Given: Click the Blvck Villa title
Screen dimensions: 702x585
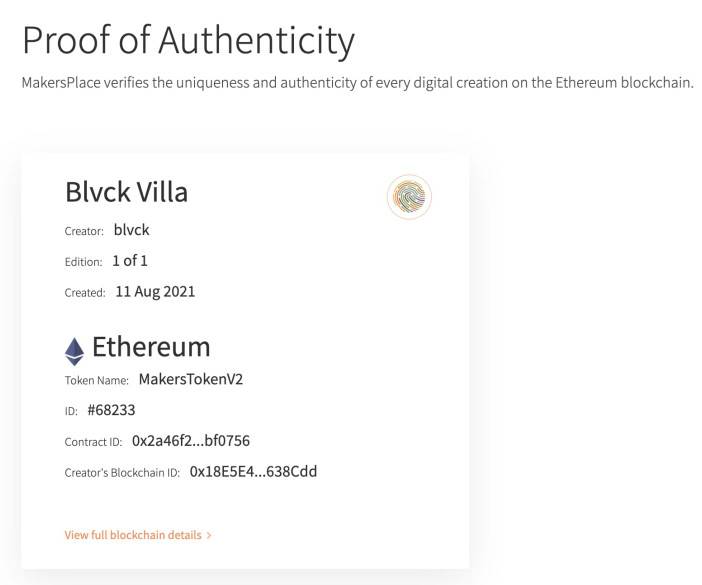Looking at the screenshot, I should tap(126, 192).
